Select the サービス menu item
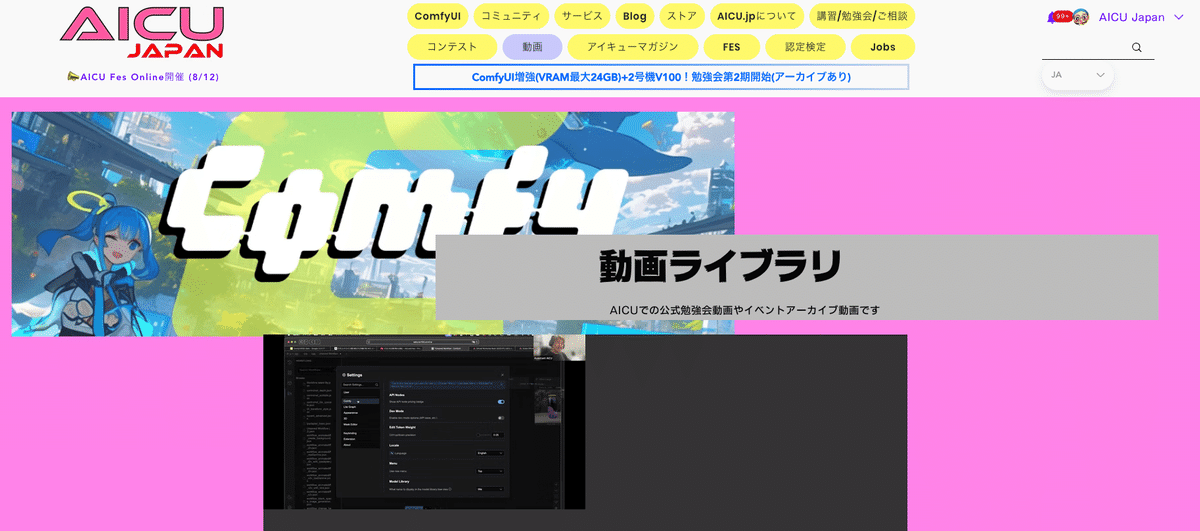This screenshot has height=531, width=1200. coord(581,16)
